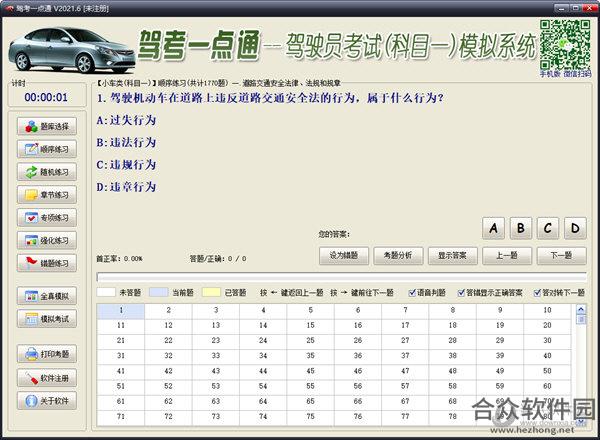This screenshot has width=600, height=440.
Task: Jump to question 31 in grid
Action: 121,355
